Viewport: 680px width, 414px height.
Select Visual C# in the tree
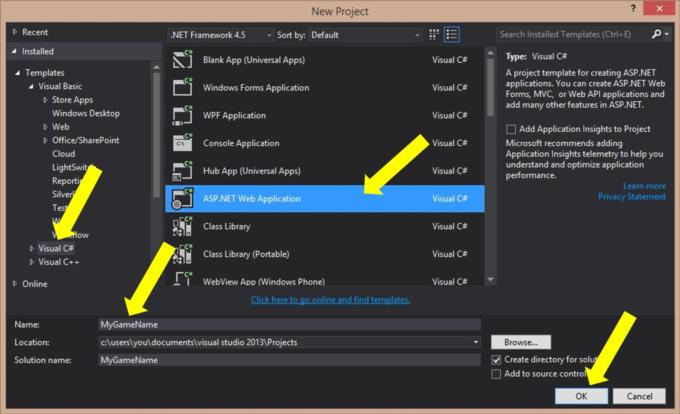[x=56, y=248]
